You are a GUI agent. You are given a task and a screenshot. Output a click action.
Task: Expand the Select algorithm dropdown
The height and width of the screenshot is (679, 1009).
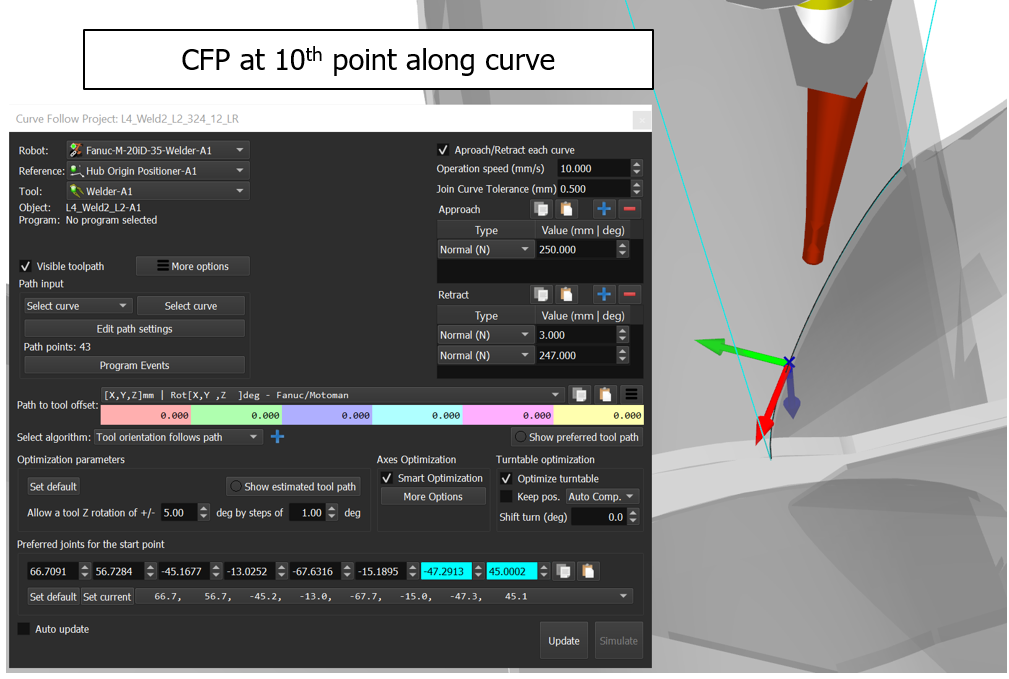tap(178, 437)
